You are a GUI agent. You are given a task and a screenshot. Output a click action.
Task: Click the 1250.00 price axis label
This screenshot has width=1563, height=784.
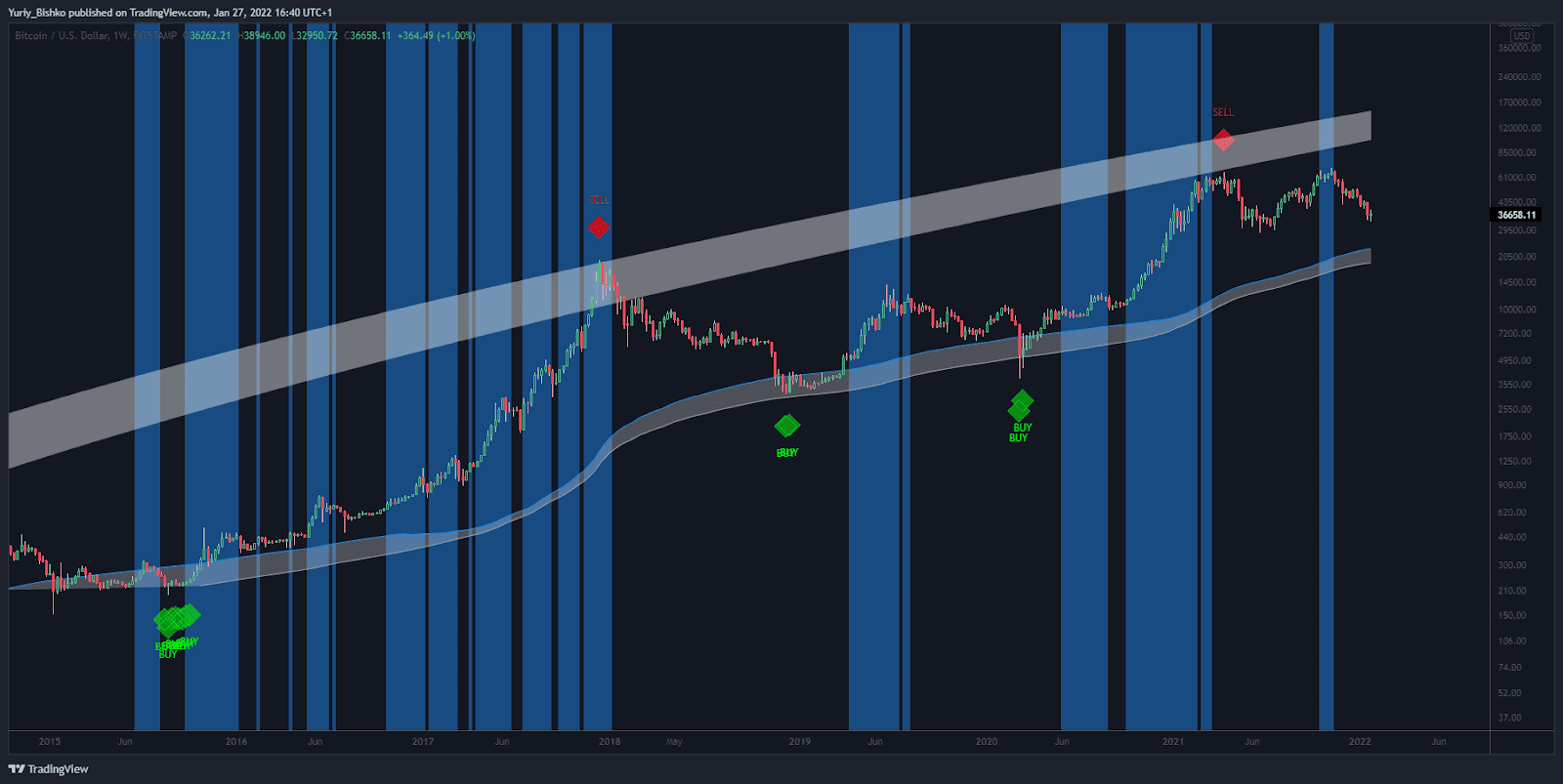click(1515, 462)
